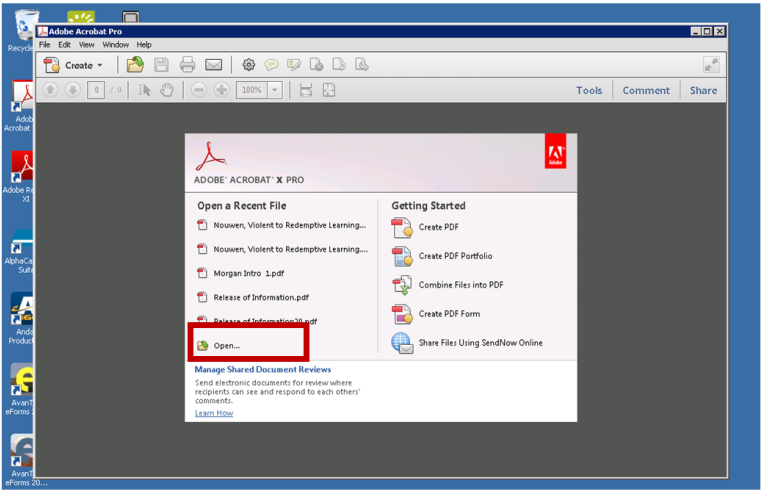Click the Learn How link
This screenshot has height=493, width=765.
(x=214, y=413)
